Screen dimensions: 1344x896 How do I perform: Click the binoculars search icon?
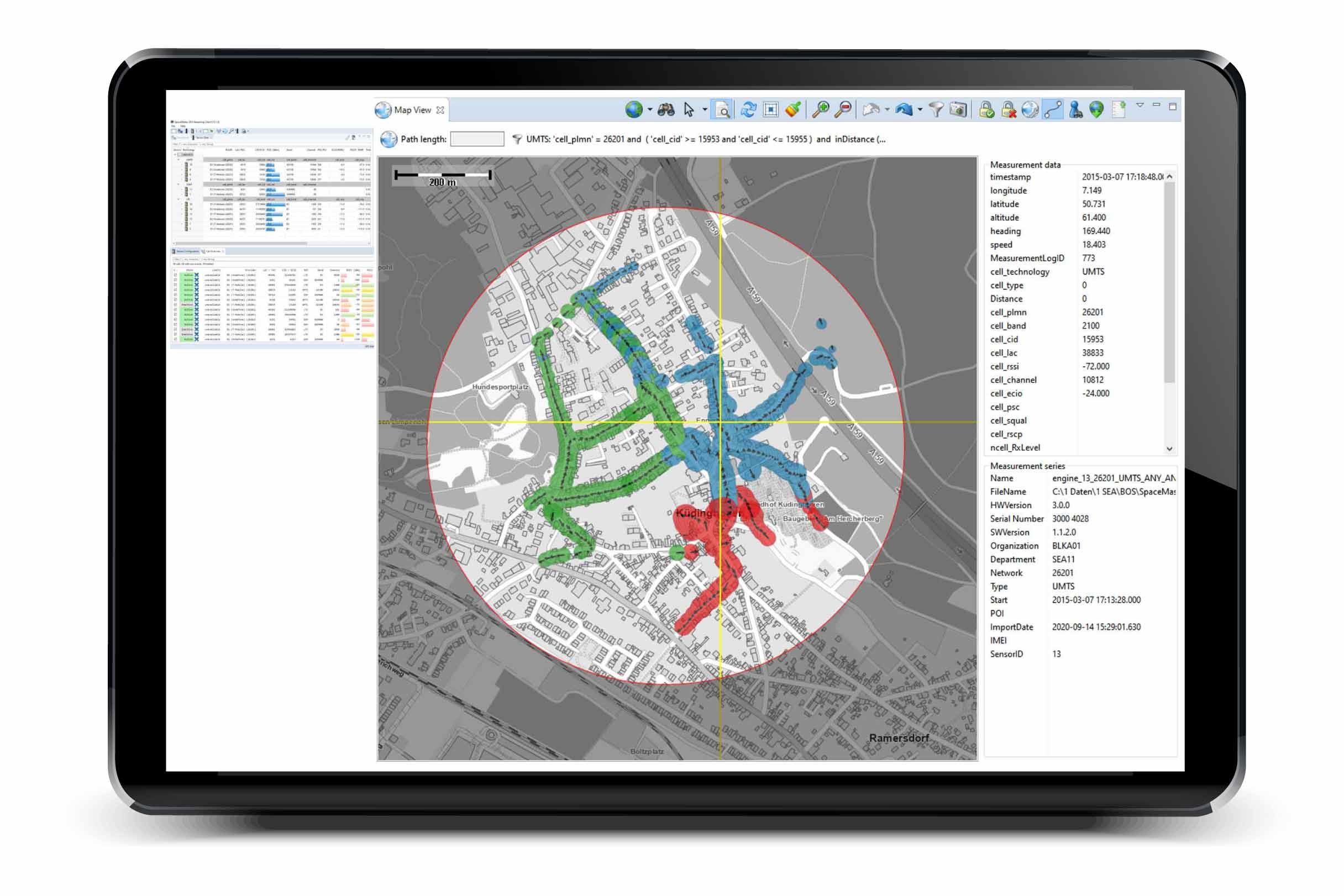click(x=666, y=110)
